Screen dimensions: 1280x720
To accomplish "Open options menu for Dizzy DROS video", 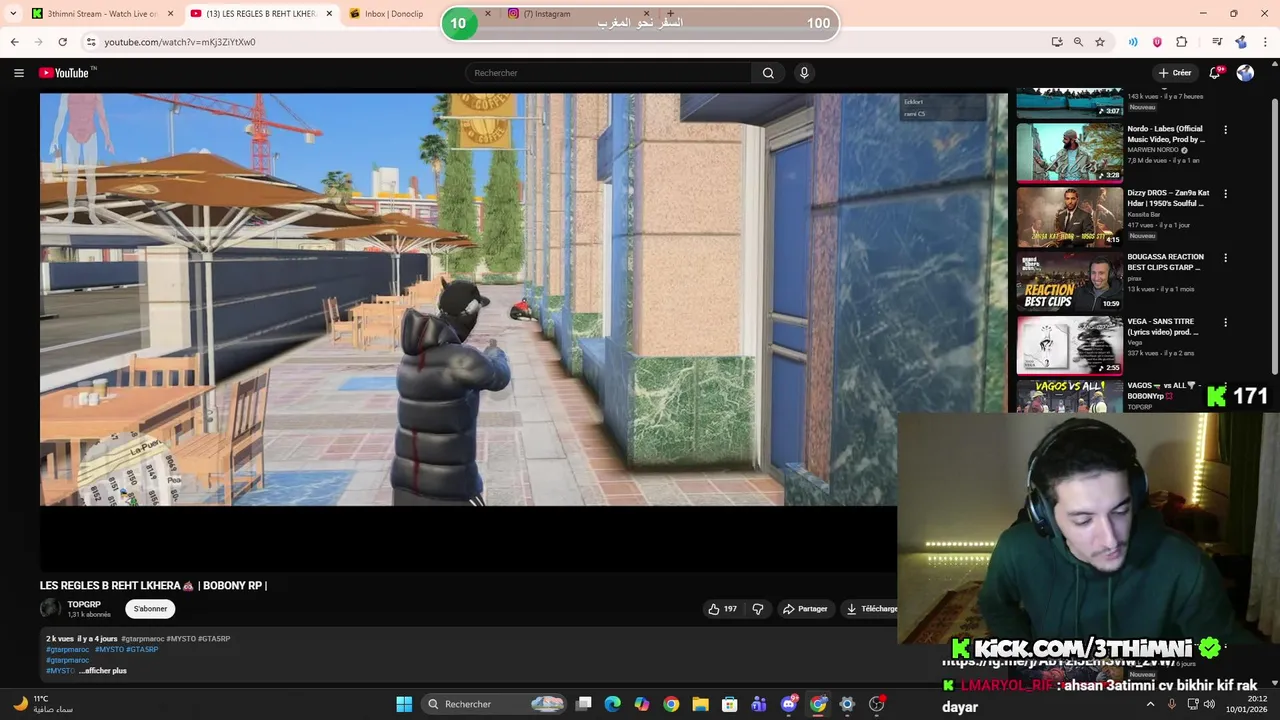I will point(1225,194).
